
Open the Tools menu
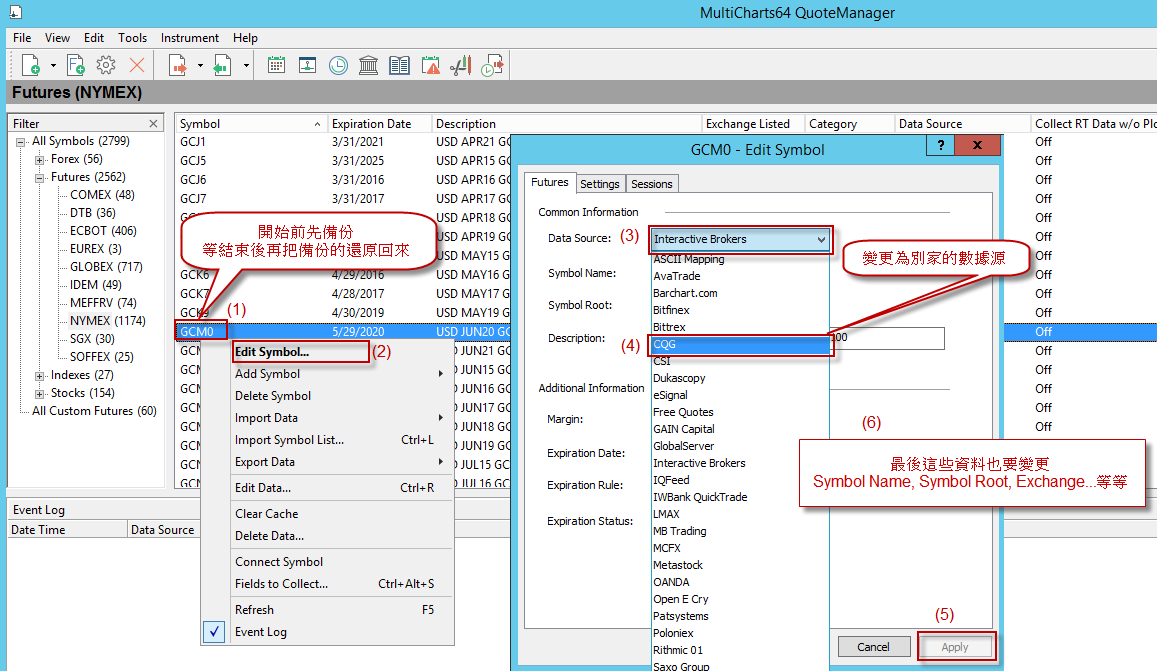click(x=132, y=38)
